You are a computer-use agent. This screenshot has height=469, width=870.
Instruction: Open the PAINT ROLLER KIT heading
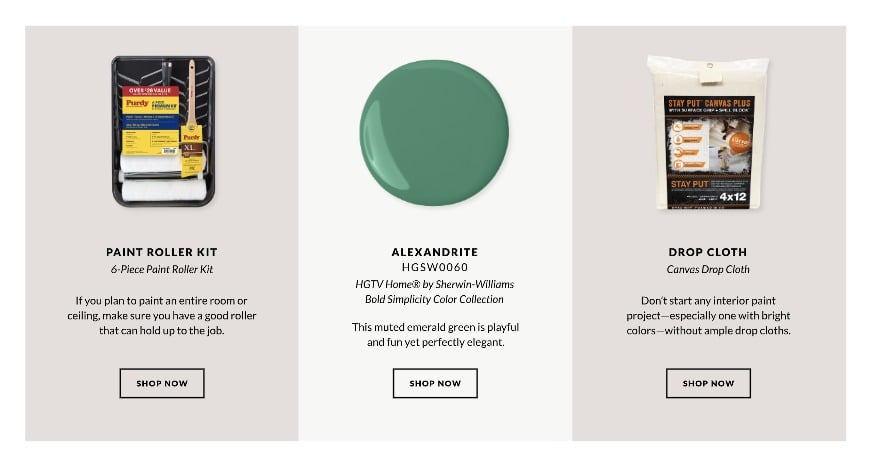[162, 252]
